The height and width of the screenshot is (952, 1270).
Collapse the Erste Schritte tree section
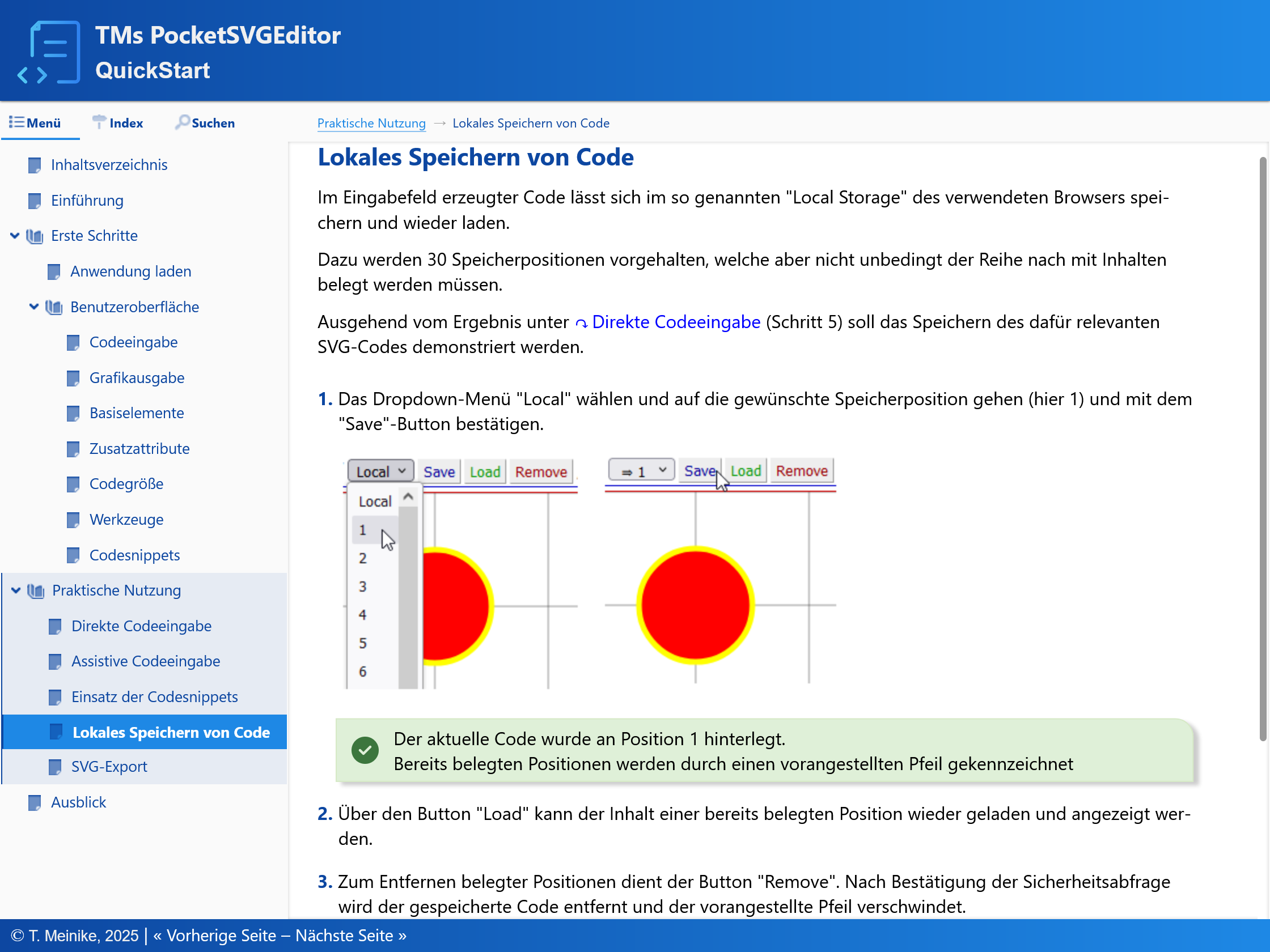click(x=15, y=236)
